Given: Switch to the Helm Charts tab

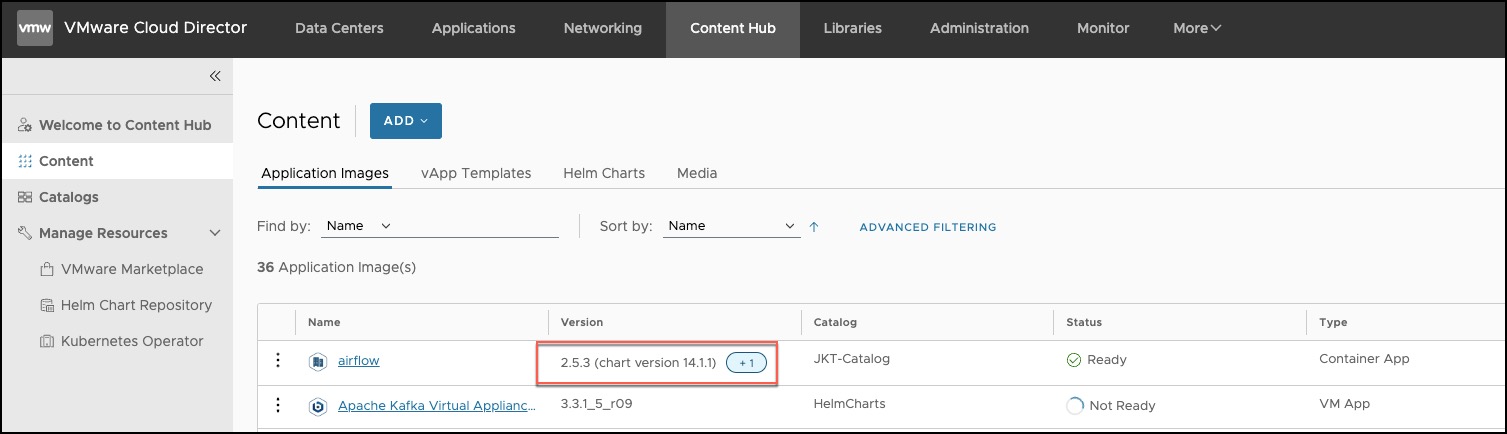Looking at the screenshot, I should pos(604,173).
